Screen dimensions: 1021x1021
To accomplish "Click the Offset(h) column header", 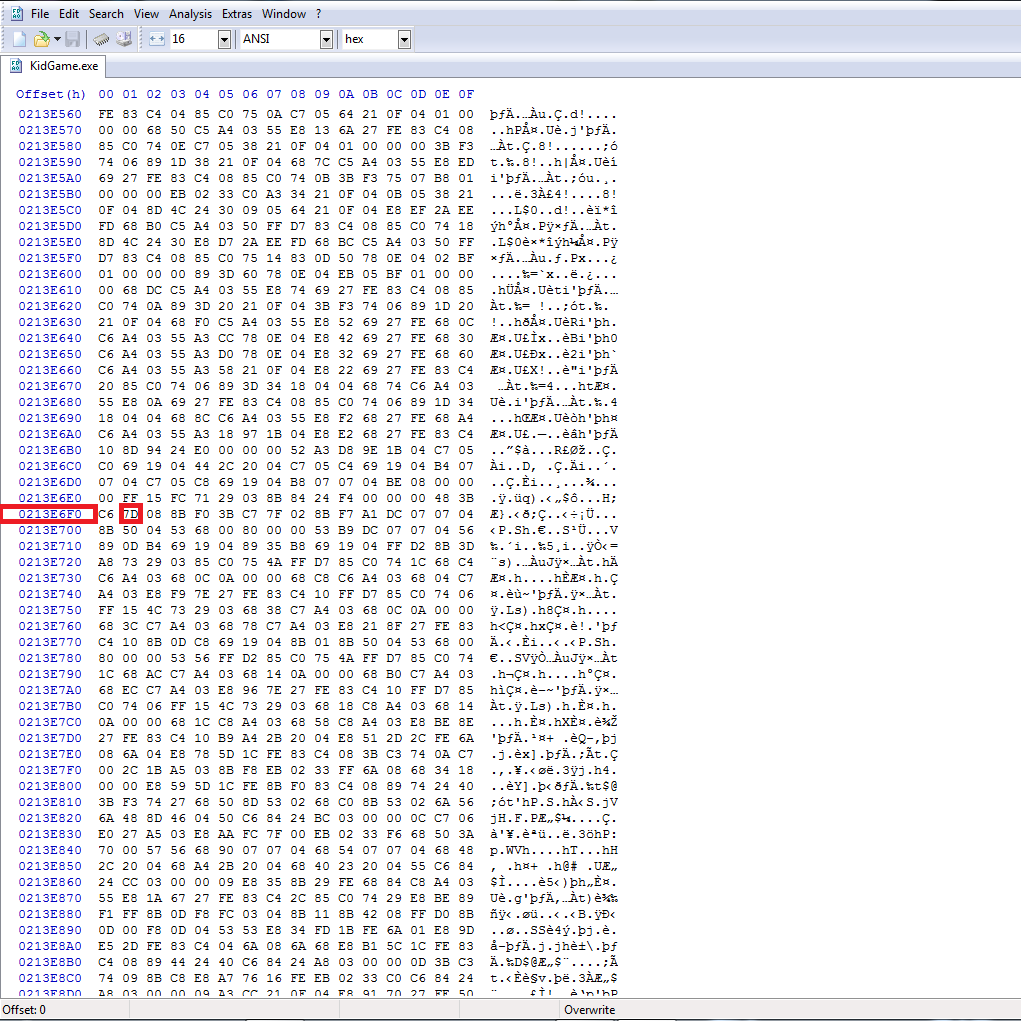I will [x=51, y=94].
